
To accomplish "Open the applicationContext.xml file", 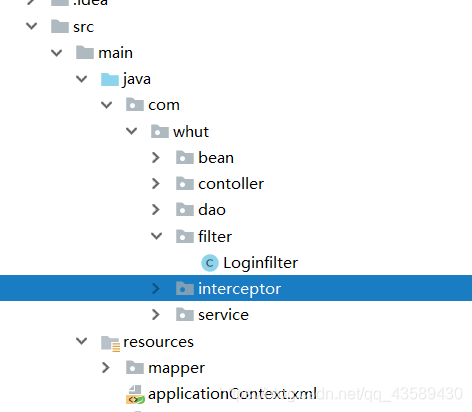I will (x=232, y=394).
